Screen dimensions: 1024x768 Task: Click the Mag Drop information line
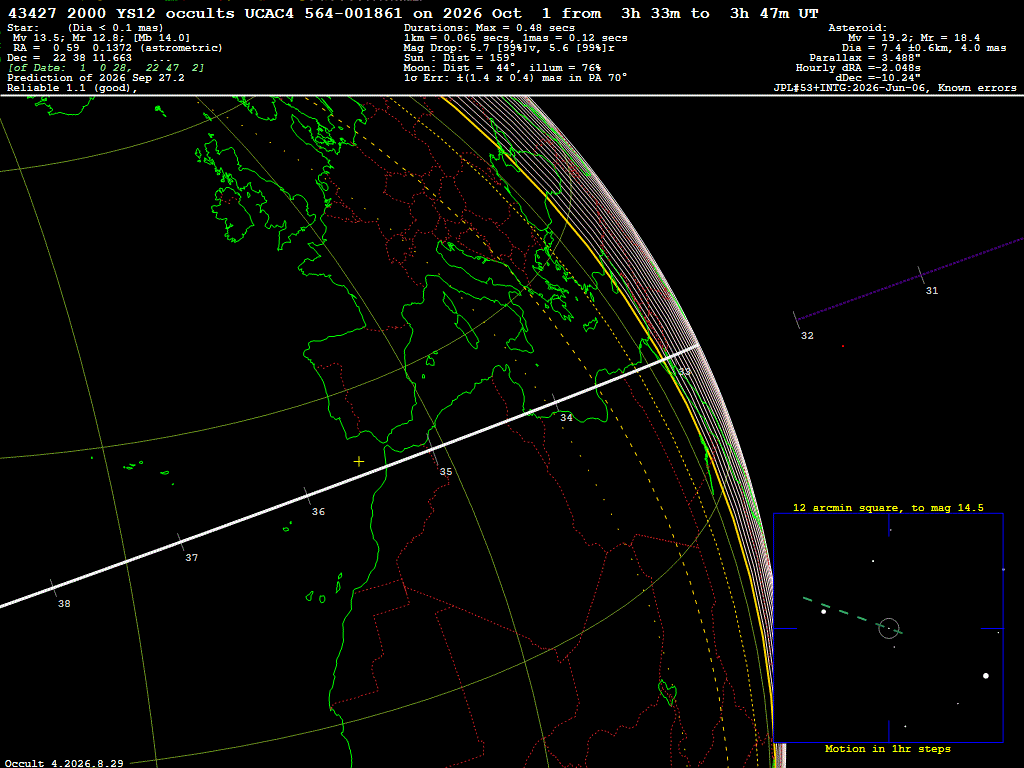coord(509,48)
